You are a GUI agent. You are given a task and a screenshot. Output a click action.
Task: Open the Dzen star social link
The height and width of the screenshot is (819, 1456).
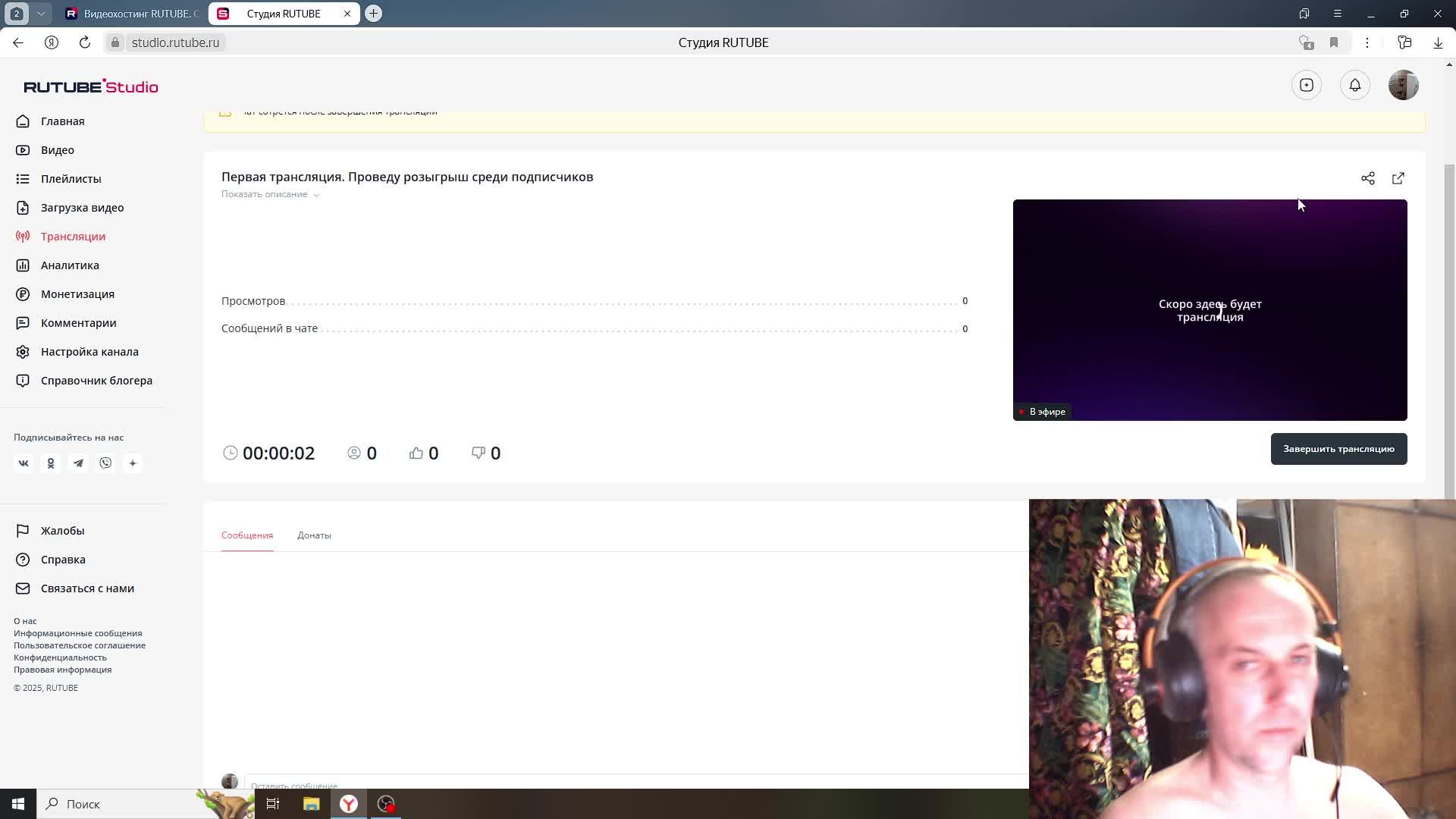click(x=133, y=463)
